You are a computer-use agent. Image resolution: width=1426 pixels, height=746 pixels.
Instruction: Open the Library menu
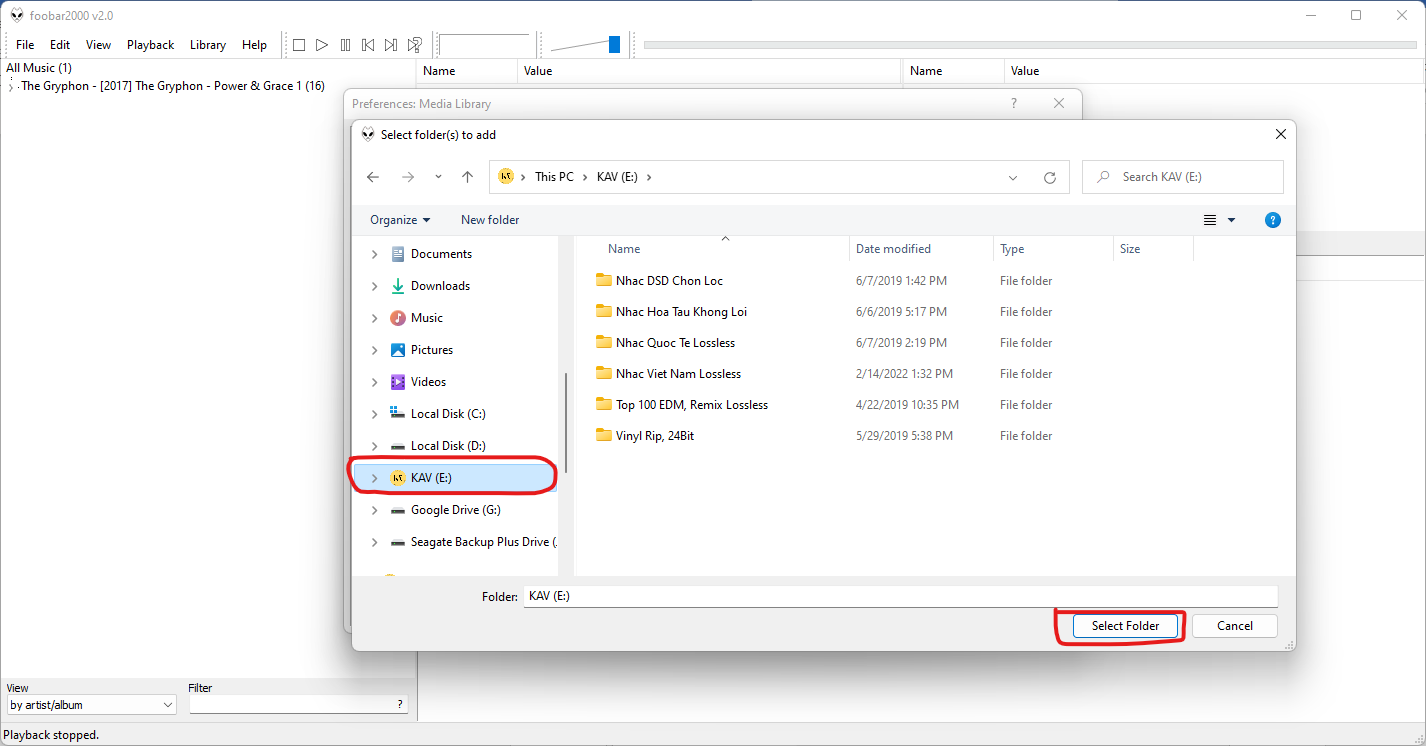(208, 45)
